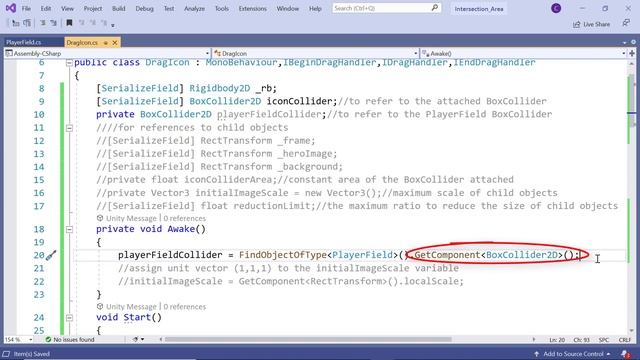Screen dimensions: 640x360
Task: Open the user account avatar
Action: 556,8
